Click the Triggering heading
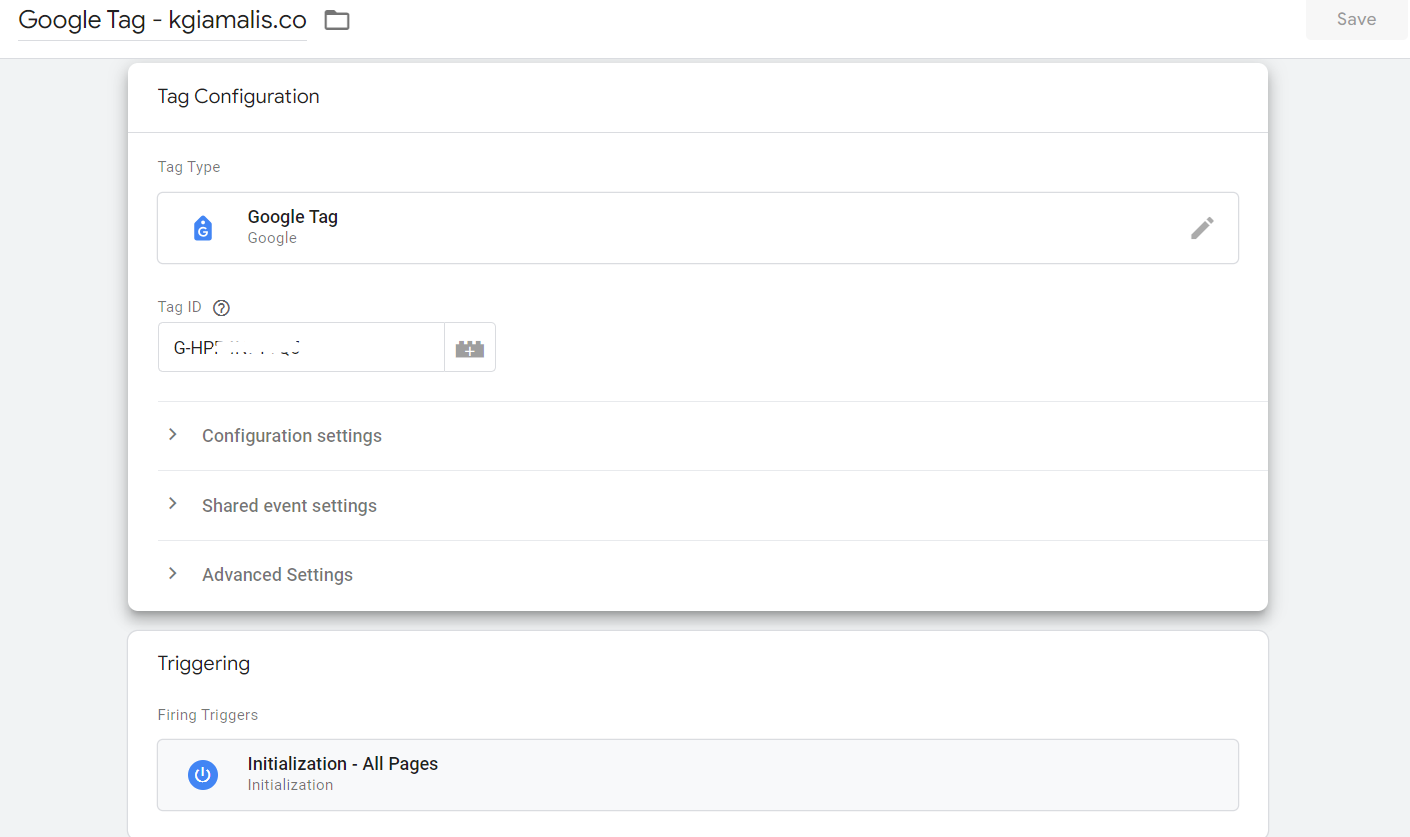Viewport: 1410px width, 837px height. [x=204, y=663]
